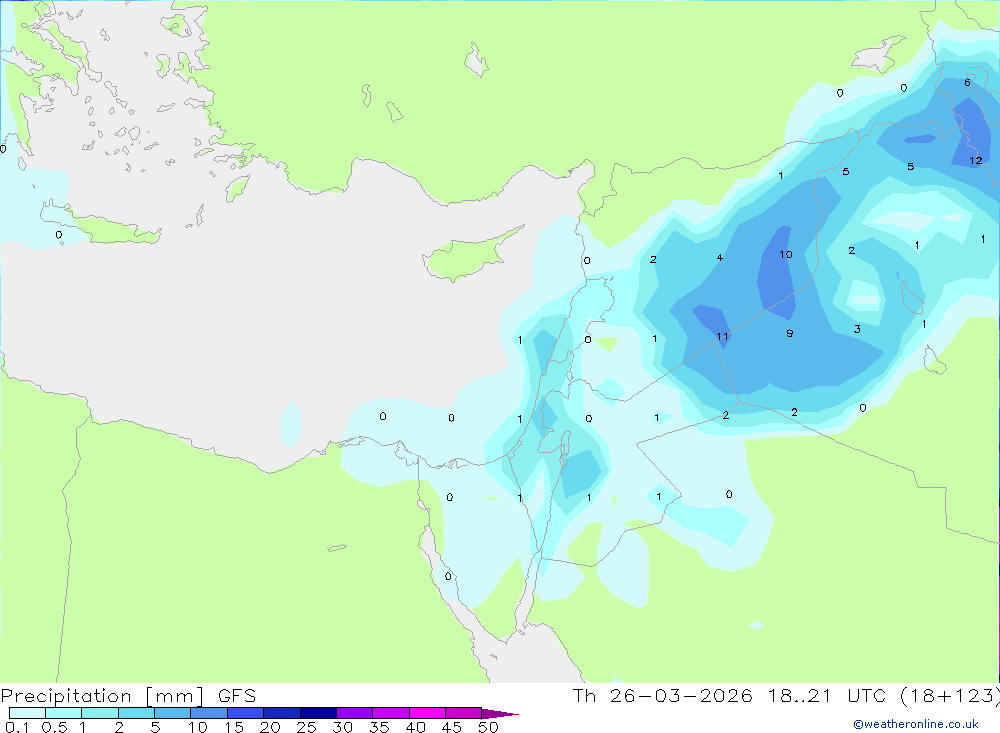Click the "0.1" legend scale label
Image resolution: width=1000 pixels, height=733 pixels.
pyautogui.click(x=17, y=727)
